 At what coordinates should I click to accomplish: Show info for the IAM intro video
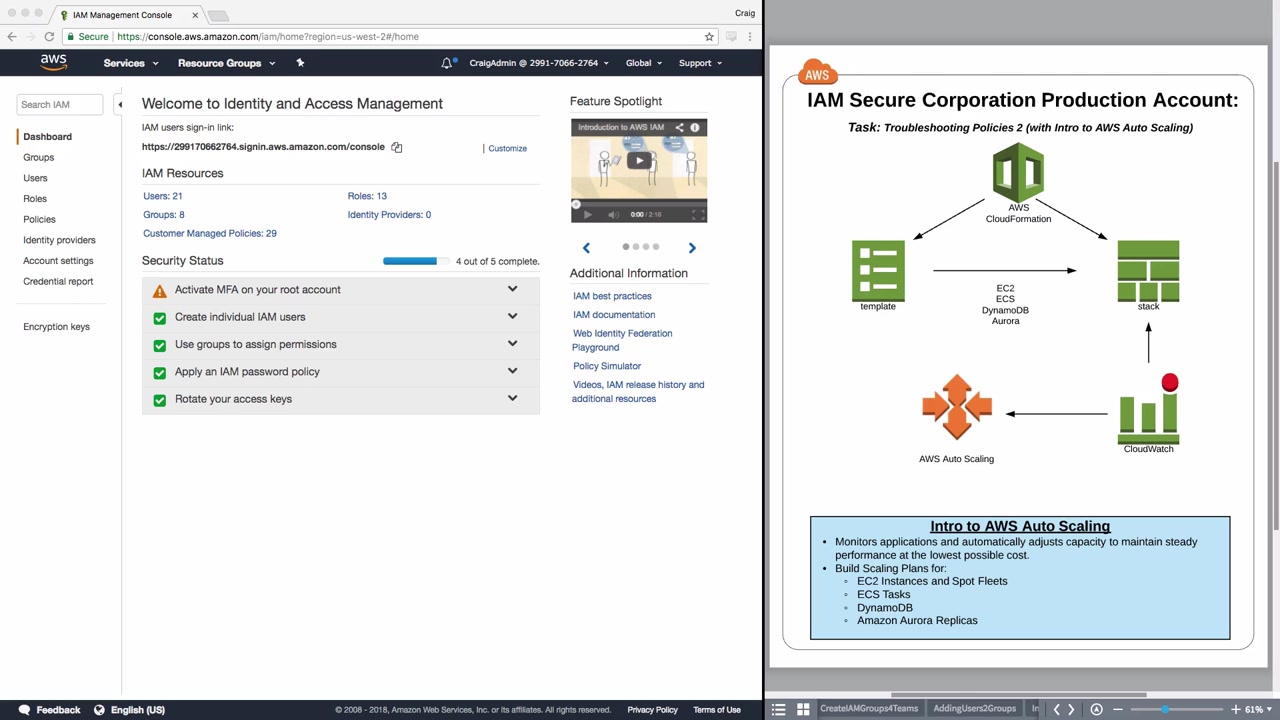coord(695,127)
